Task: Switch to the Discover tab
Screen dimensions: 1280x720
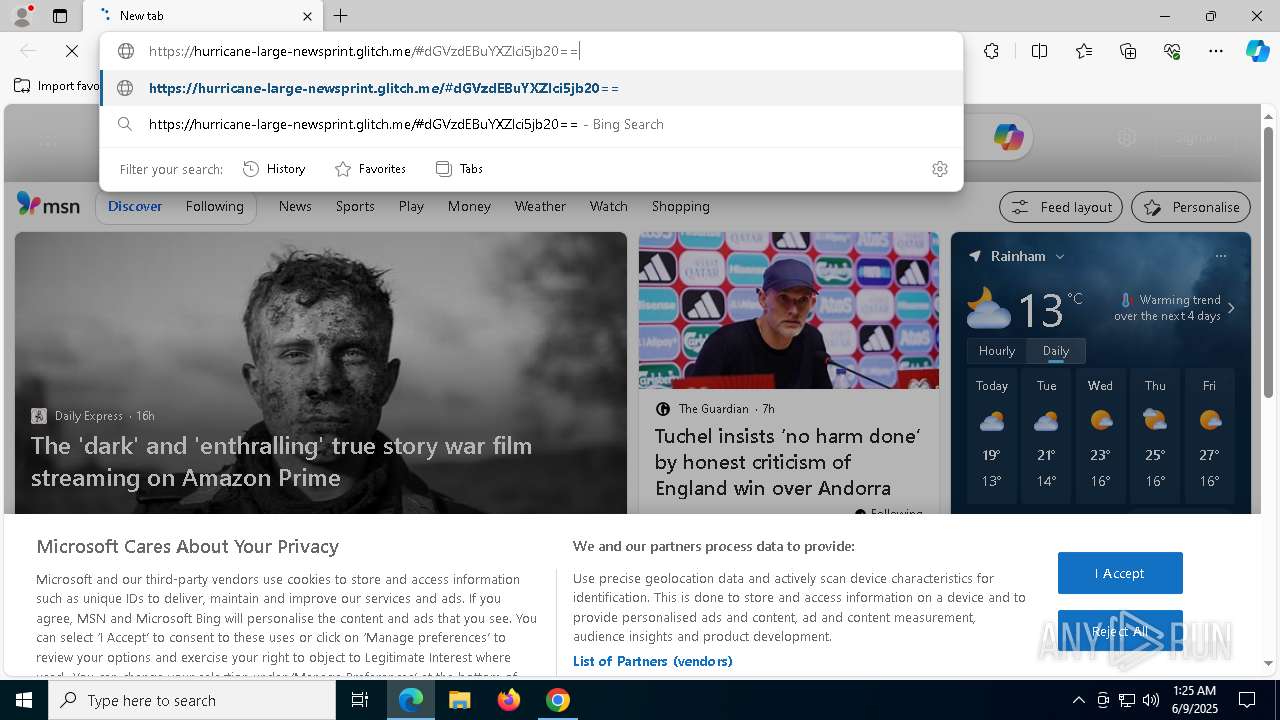Action: point(135,206)
